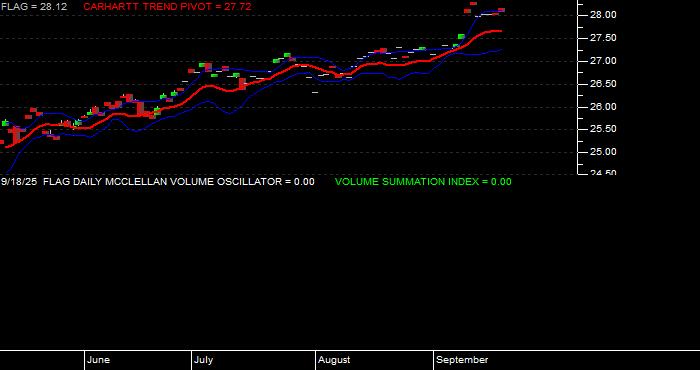
Task: Click the 25.00 price axis value
Action: (603, 152)
